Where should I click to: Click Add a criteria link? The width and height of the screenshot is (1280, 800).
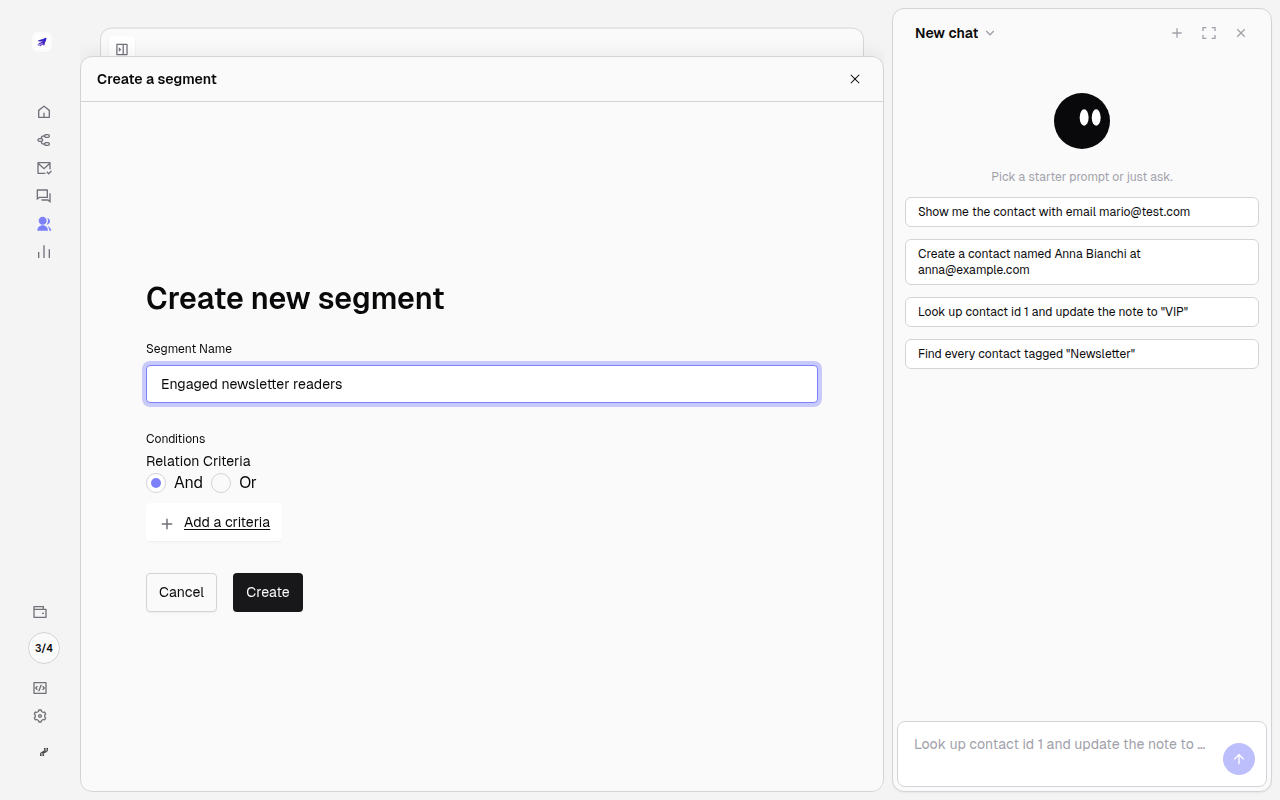[214, 522]
